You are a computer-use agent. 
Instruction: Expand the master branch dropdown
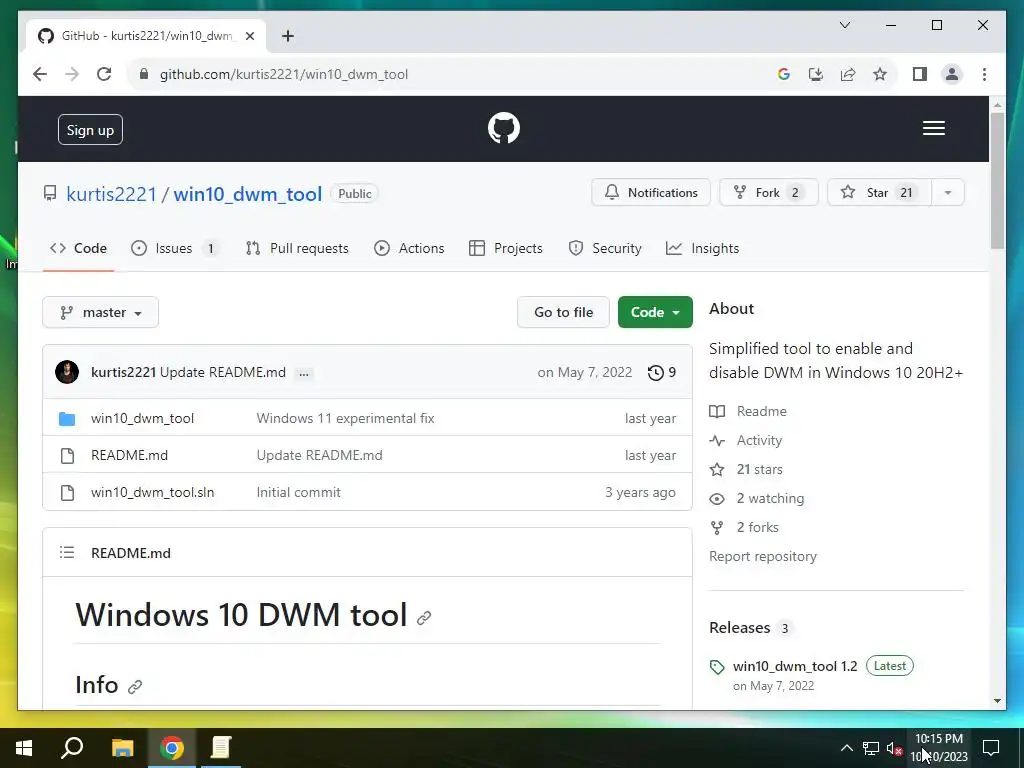101,312
